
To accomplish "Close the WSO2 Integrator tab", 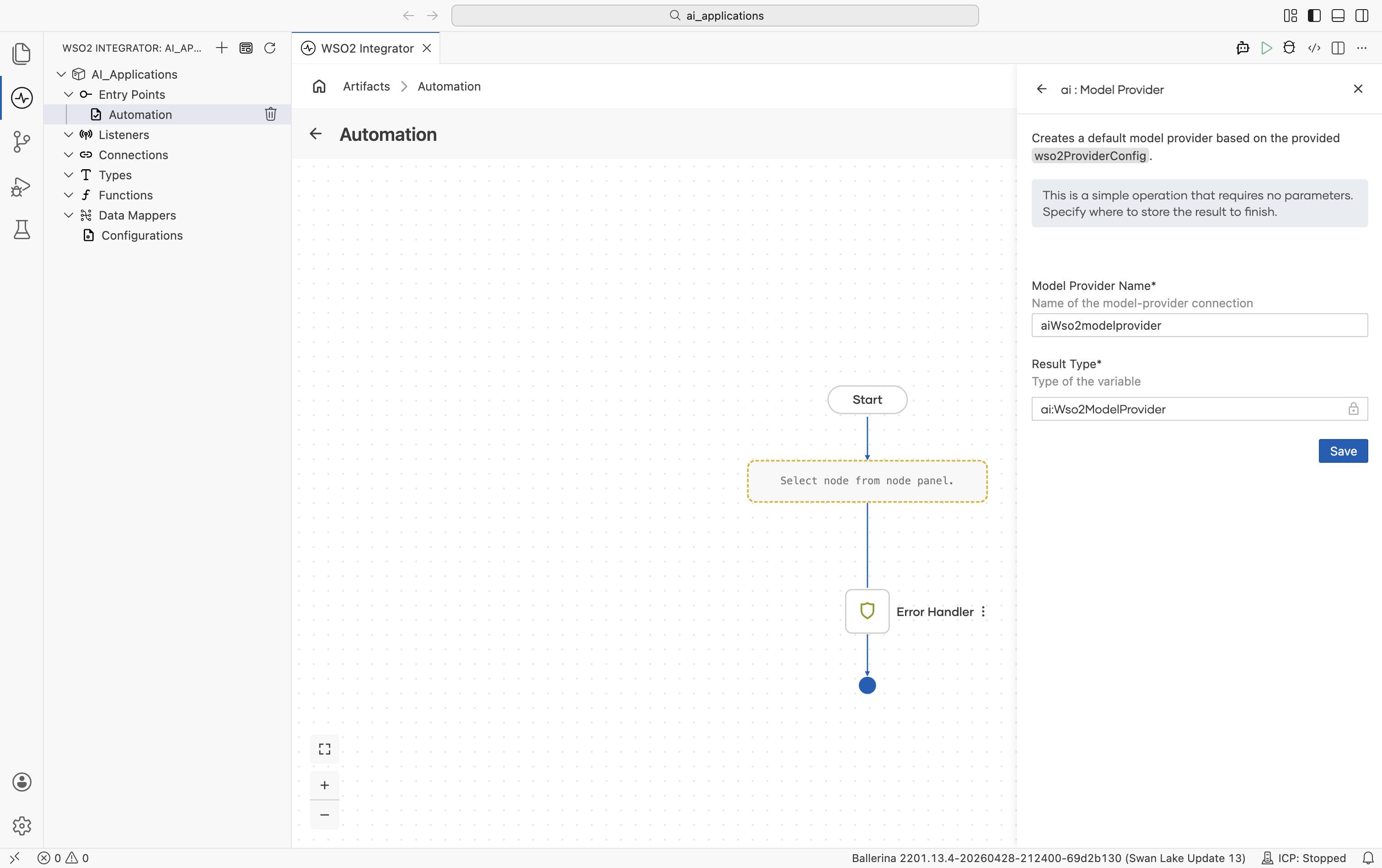I will coord(426,48).
